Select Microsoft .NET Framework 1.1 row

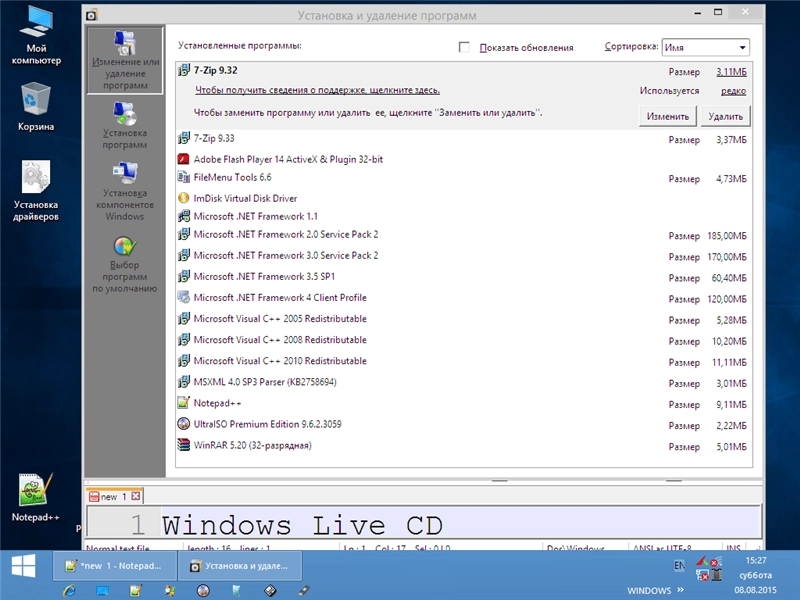coord(464,216)
